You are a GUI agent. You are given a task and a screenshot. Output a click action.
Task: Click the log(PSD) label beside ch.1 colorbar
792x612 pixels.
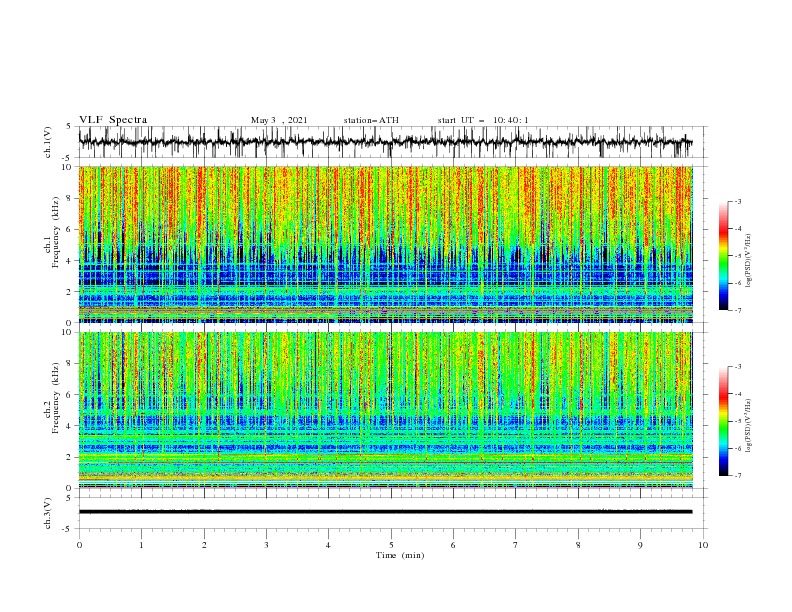point(748,261)
